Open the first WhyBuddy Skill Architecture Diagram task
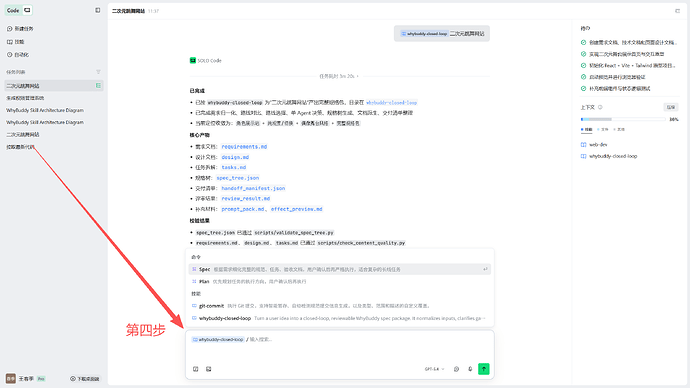This screenshot has width=690, height=388. click(x=45, y=110)
